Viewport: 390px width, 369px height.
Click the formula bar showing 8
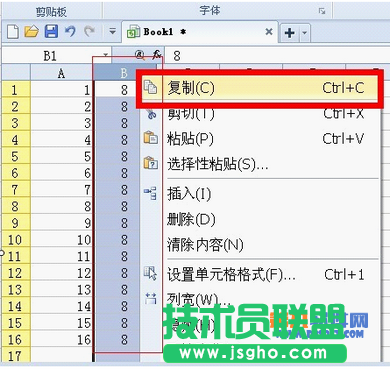pos(277,56)
